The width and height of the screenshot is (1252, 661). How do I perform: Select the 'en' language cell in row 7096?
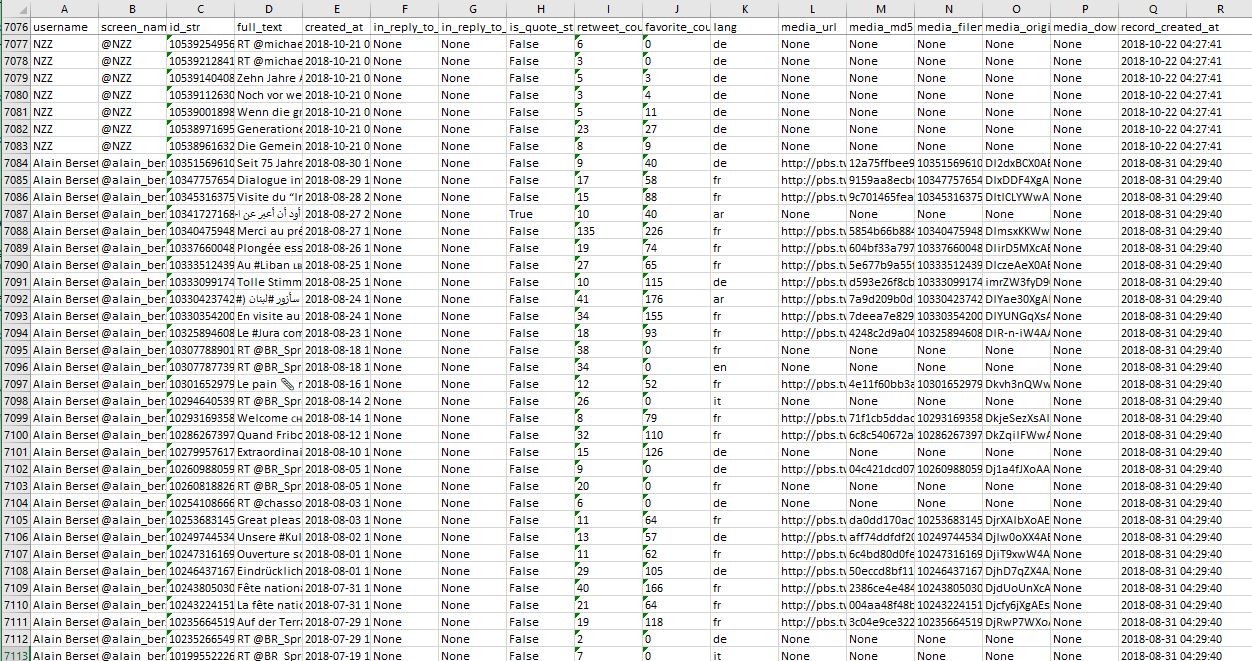744,367
